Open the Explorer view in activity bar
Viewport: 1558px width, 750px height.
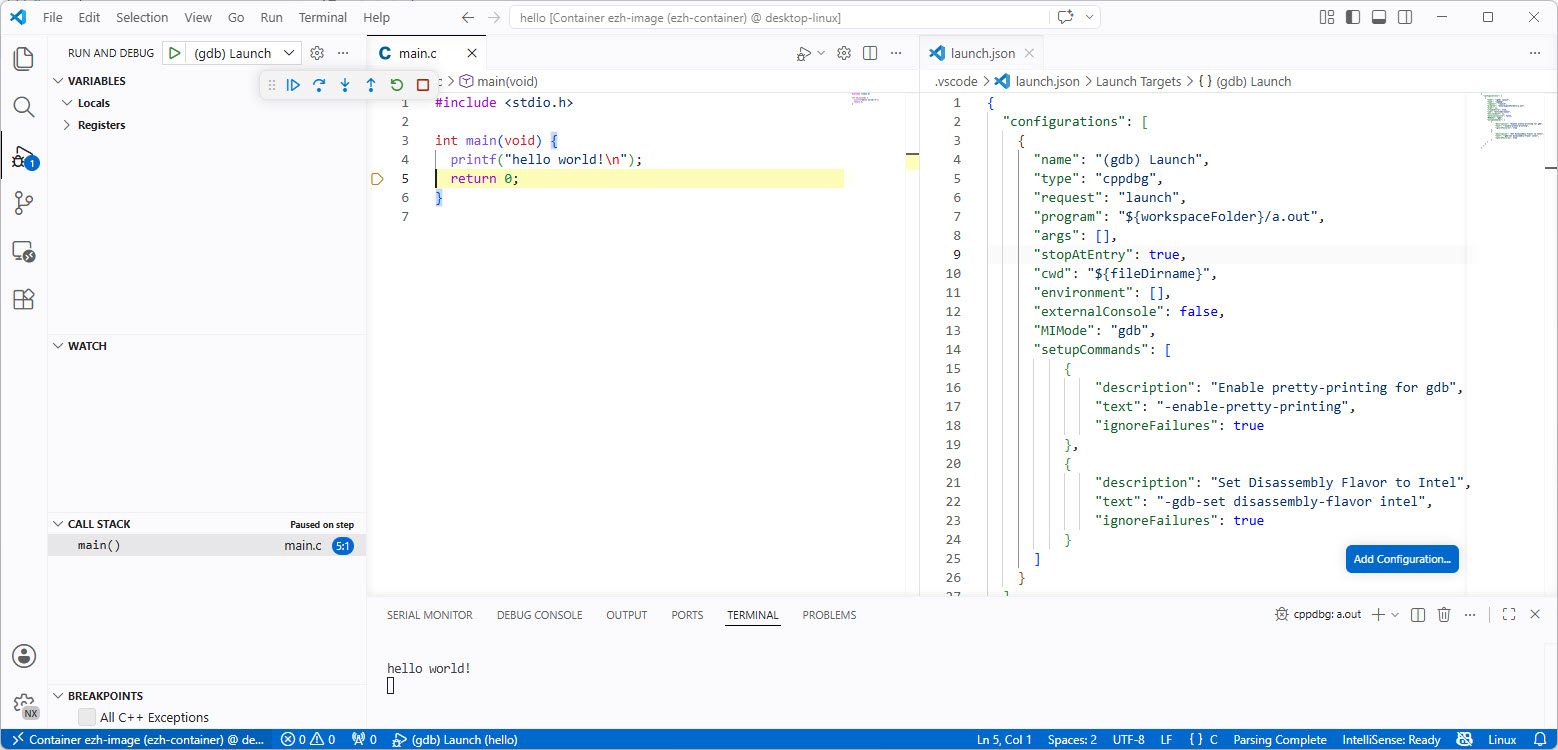[23, 59]
